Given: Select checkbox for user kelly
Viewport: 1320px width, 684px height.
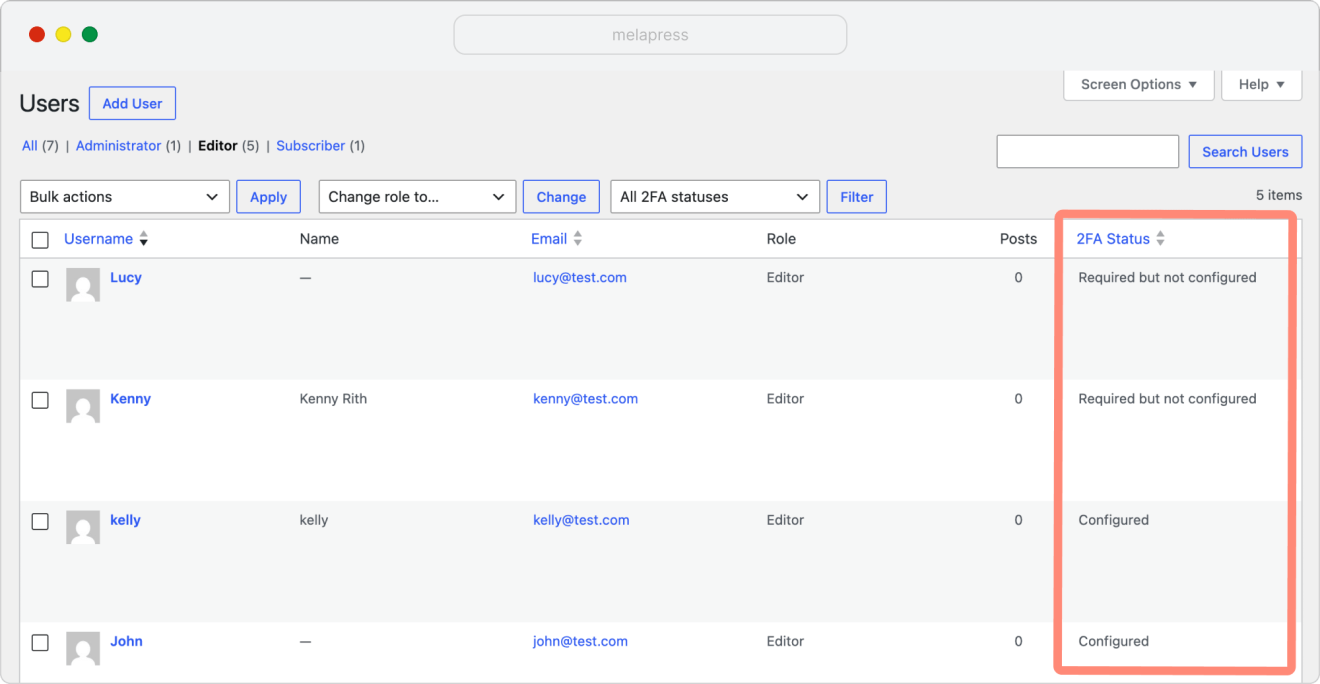Looking at the screenshot, I should point(40,521).
